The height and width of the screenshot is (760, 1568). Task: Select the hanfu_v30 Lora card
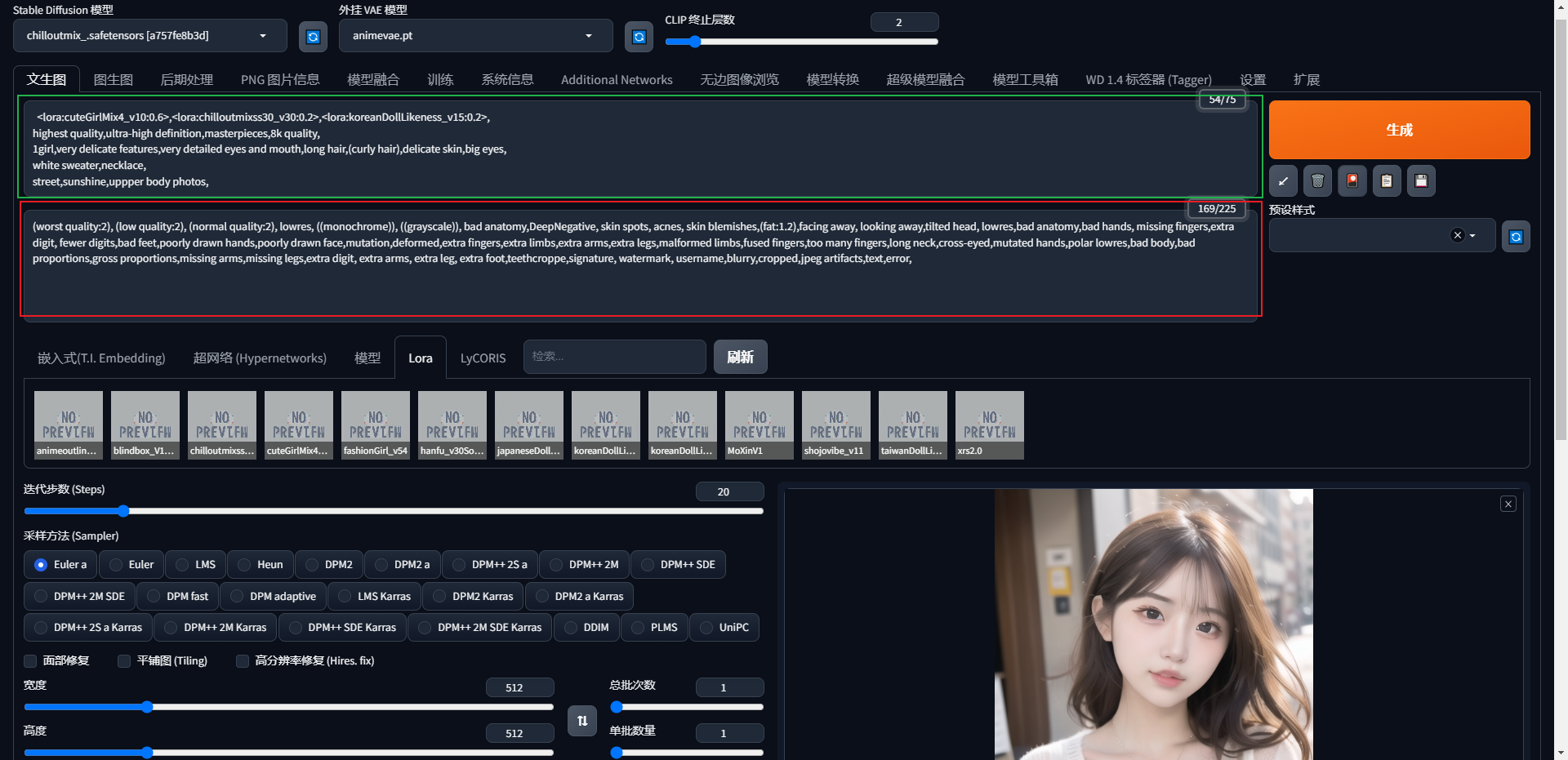point(452,425)
